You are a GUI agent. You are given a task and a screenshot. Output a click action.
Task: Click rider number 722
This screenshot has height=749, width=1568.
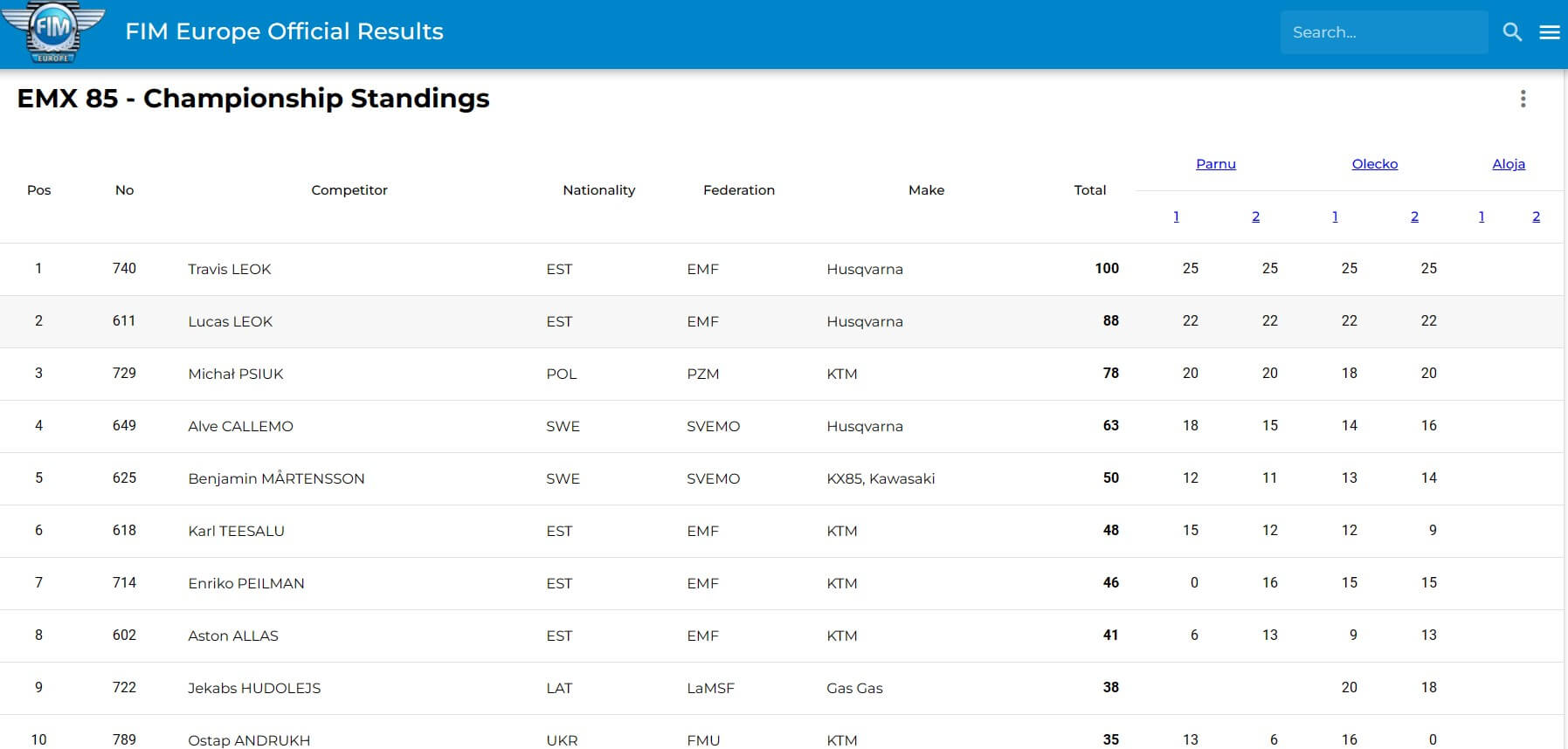point(124,688)
